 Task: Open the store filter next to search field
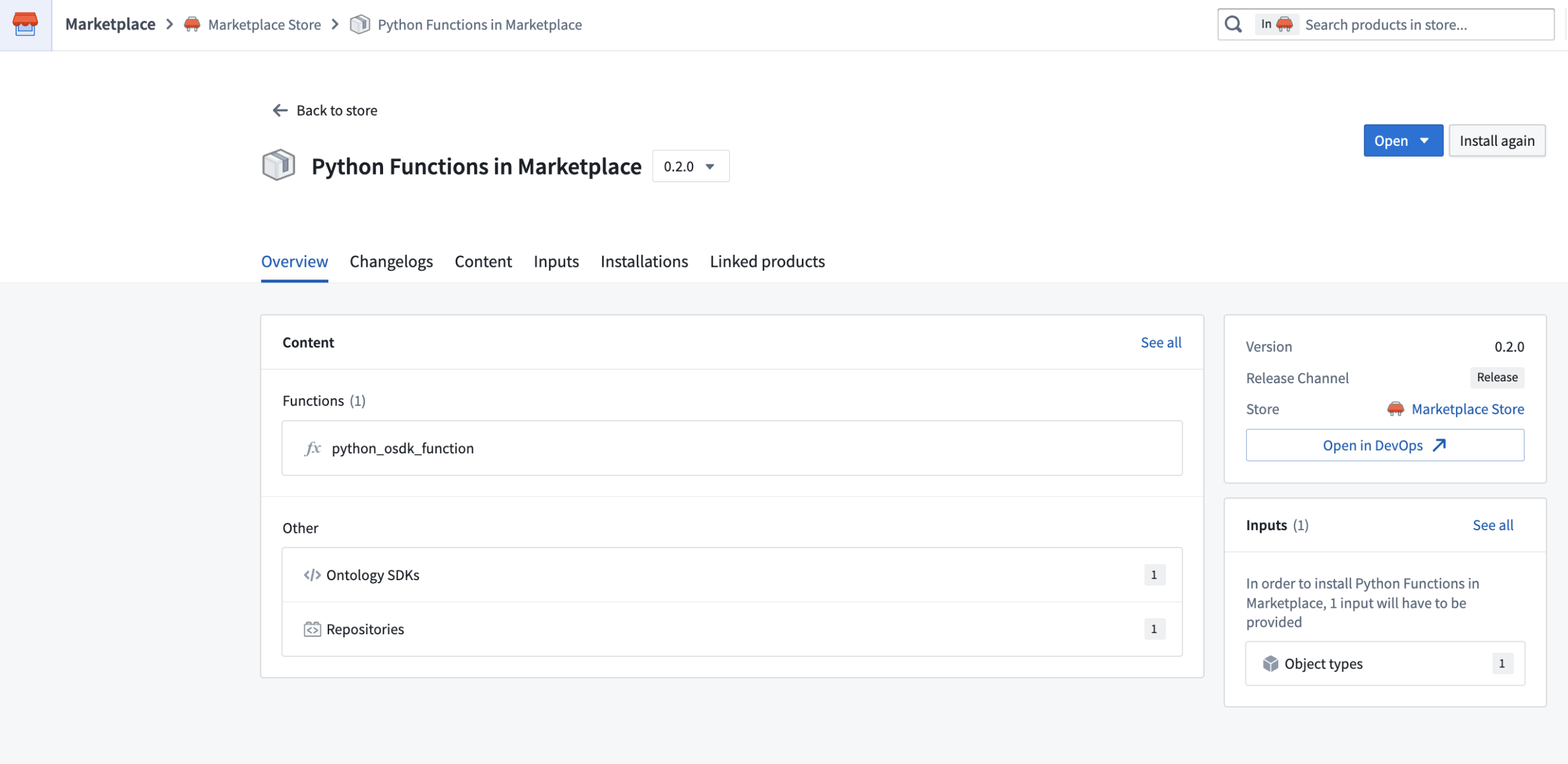[1276, 24]
